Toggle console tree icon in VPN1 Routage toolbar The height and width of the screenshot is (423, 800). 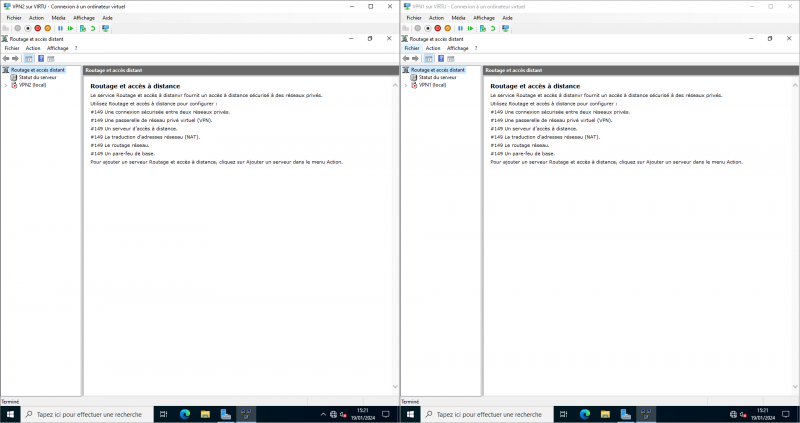tap(429, 59)
